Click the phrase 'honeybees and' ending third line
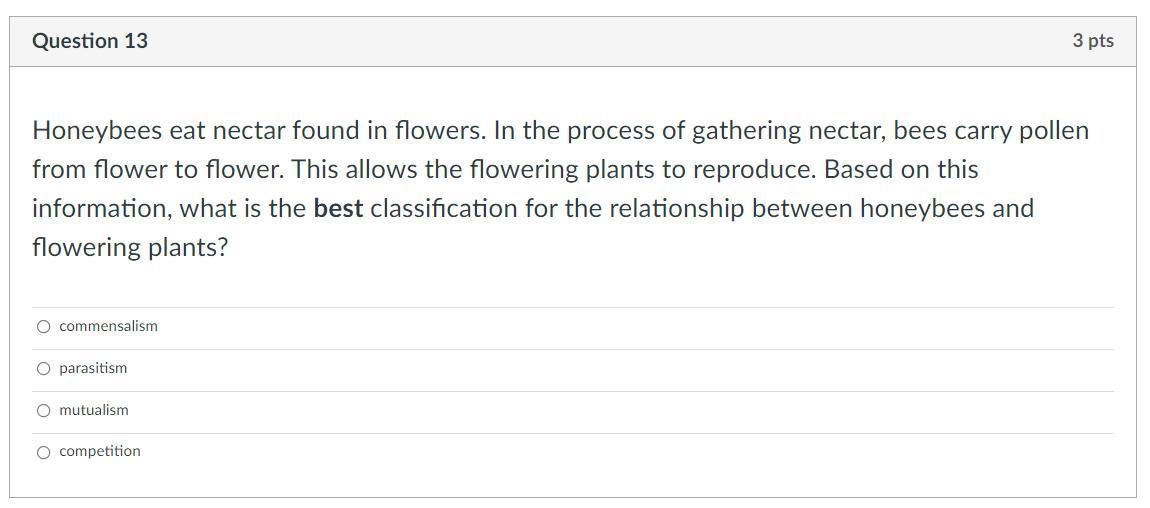 pyautogui.click(x=947, y=210)
